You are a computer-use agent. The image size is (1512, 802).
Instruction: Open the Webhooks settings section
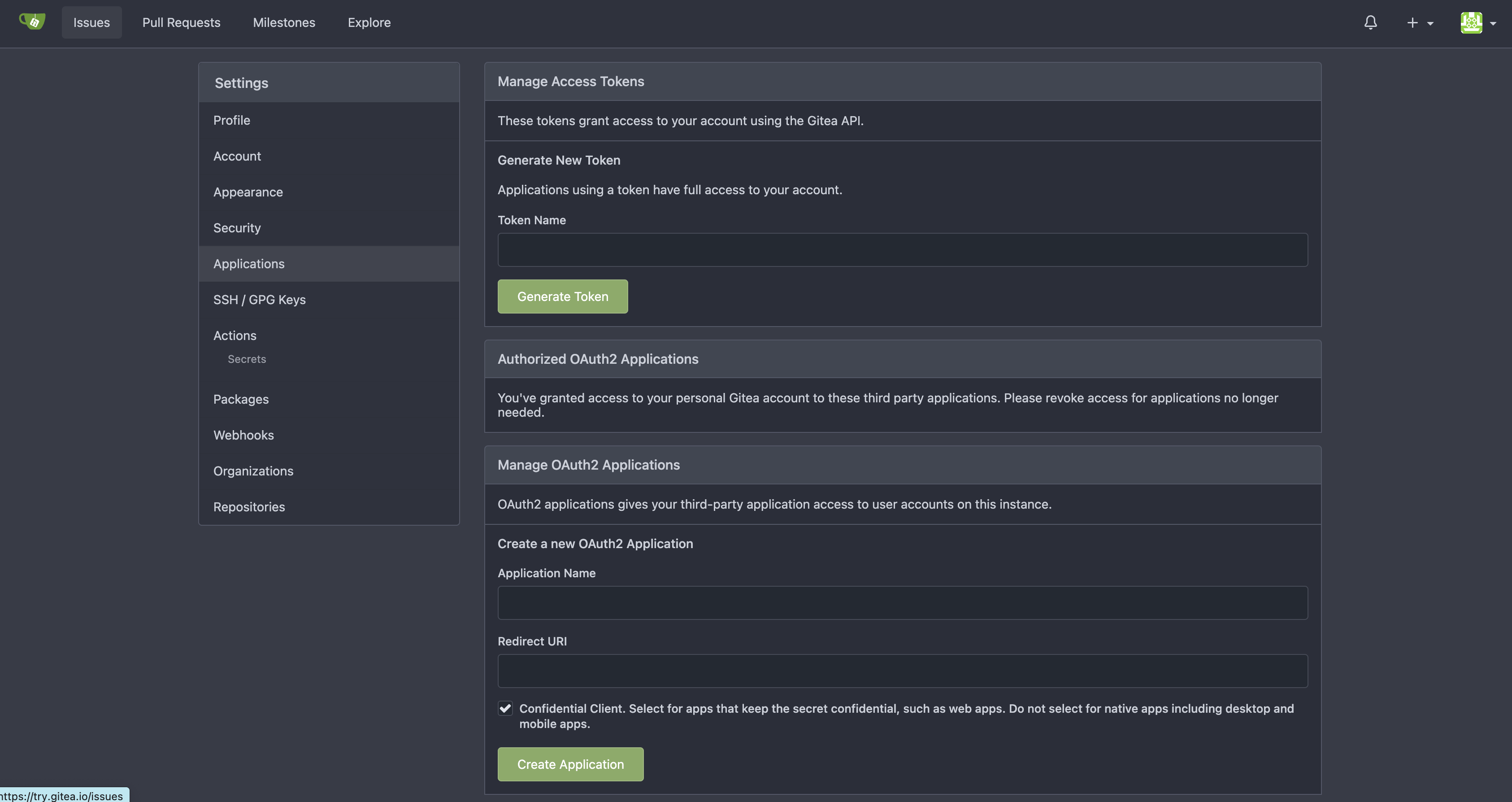[x=243, y=435]
